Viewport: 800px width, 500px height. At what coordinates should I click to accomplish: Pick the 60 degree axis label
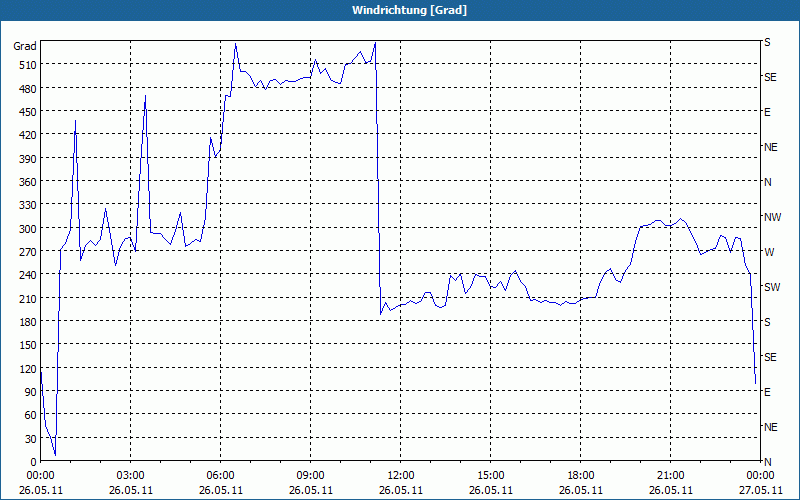pyautogui.click(x=31, y=415)
